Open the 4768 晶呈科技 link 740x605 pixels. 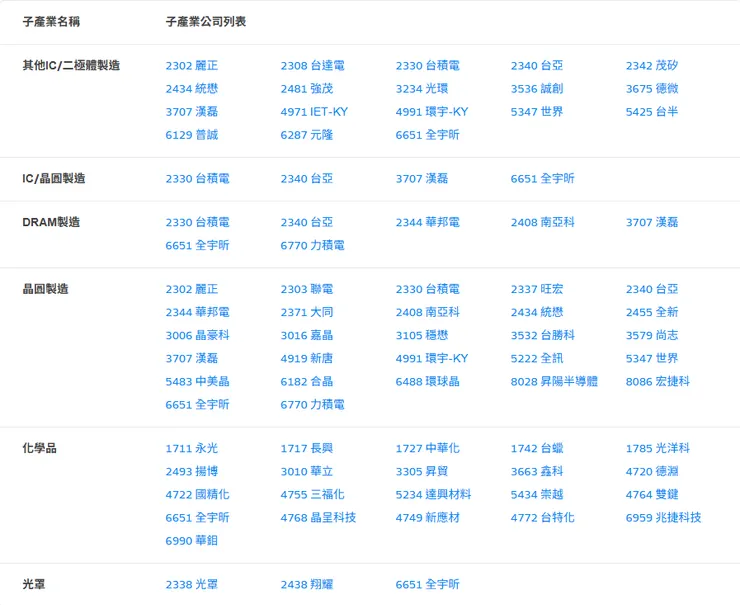(x=318, y=518)
